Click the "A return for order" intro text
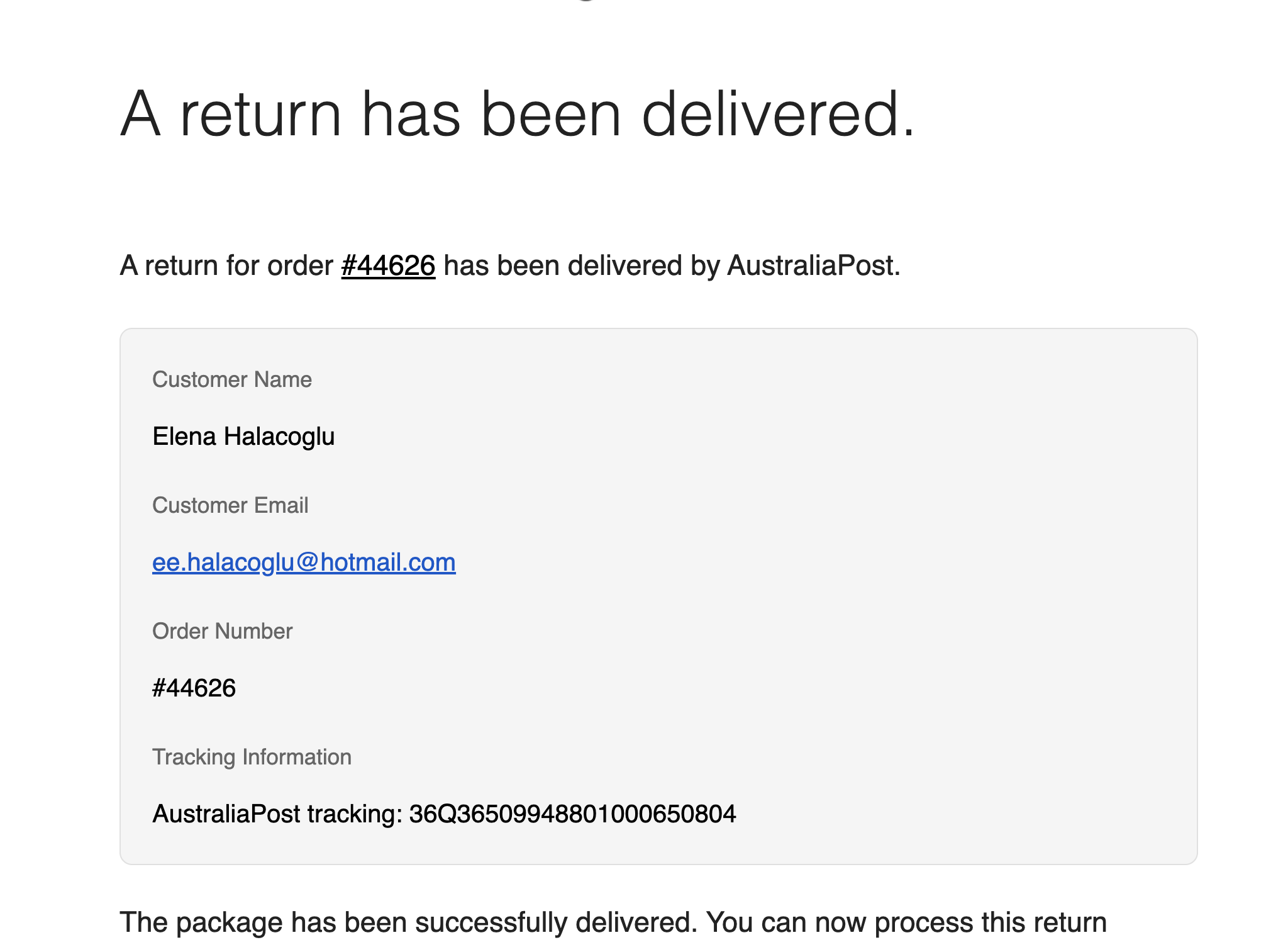This screenshot has height=940, width=1288. 226,266
